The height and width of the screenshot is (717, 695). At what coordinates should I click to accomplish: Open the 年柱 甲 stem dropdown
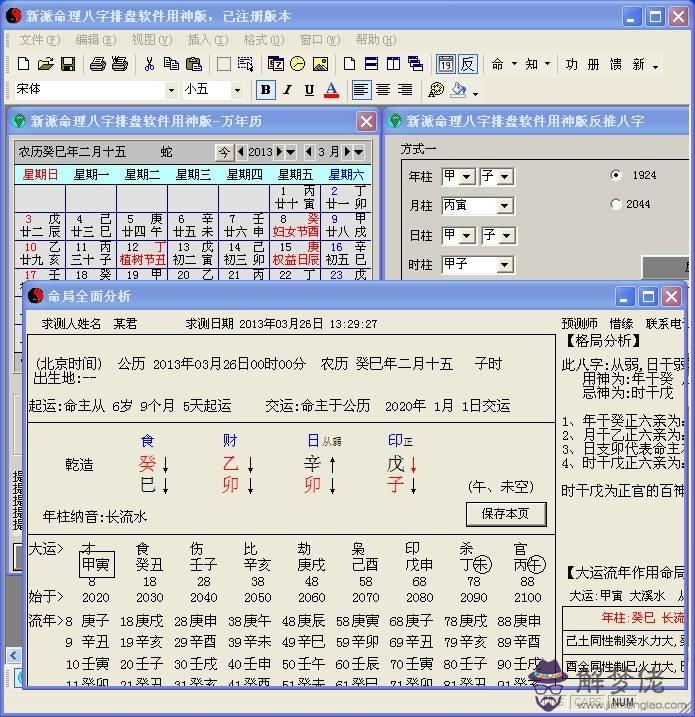[x=466, y=177]
